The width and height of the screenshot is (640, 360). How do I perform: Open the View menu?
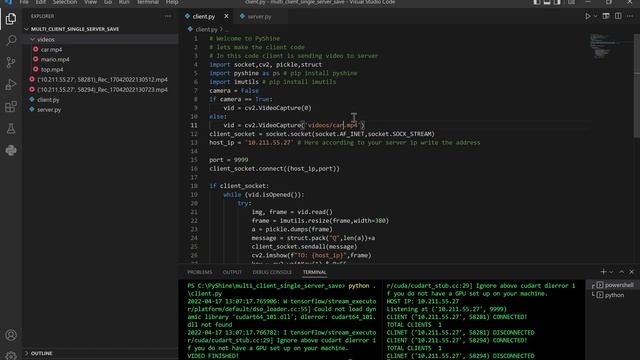click(x=91, y=2)
